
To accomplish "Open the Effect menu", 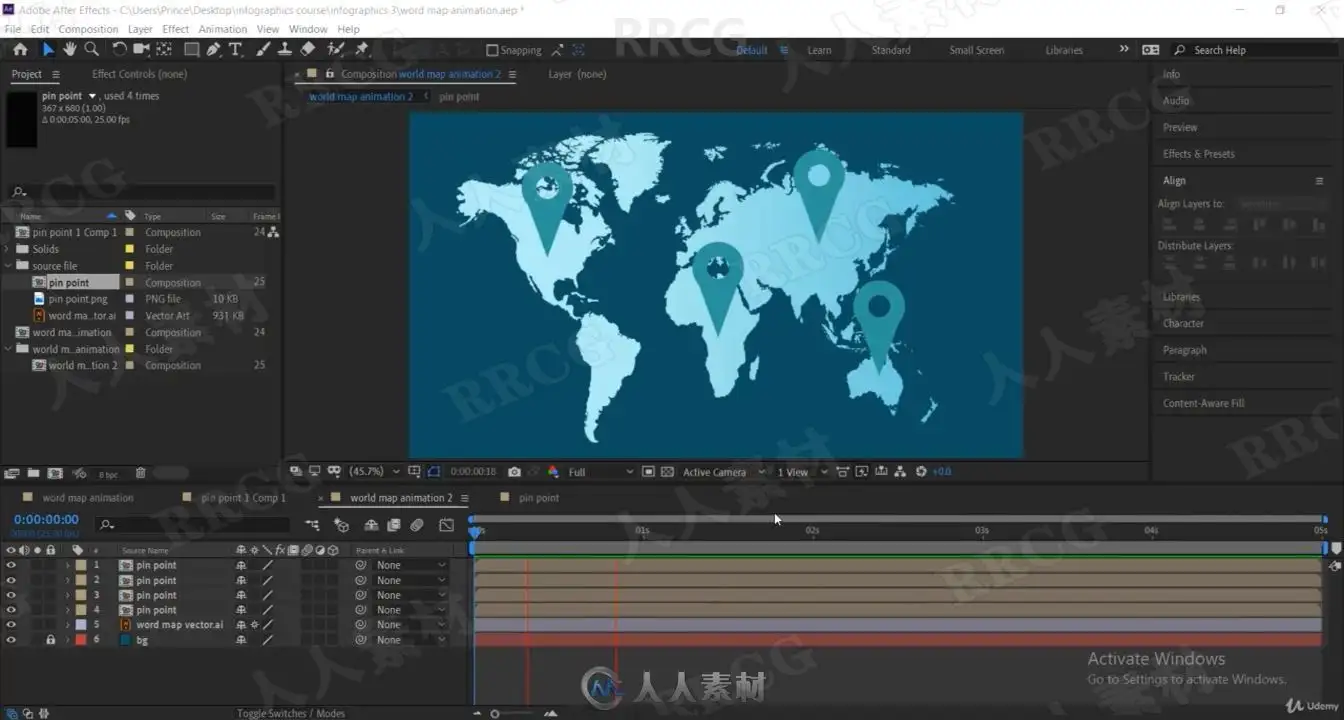I will click(x=176, y=29).
